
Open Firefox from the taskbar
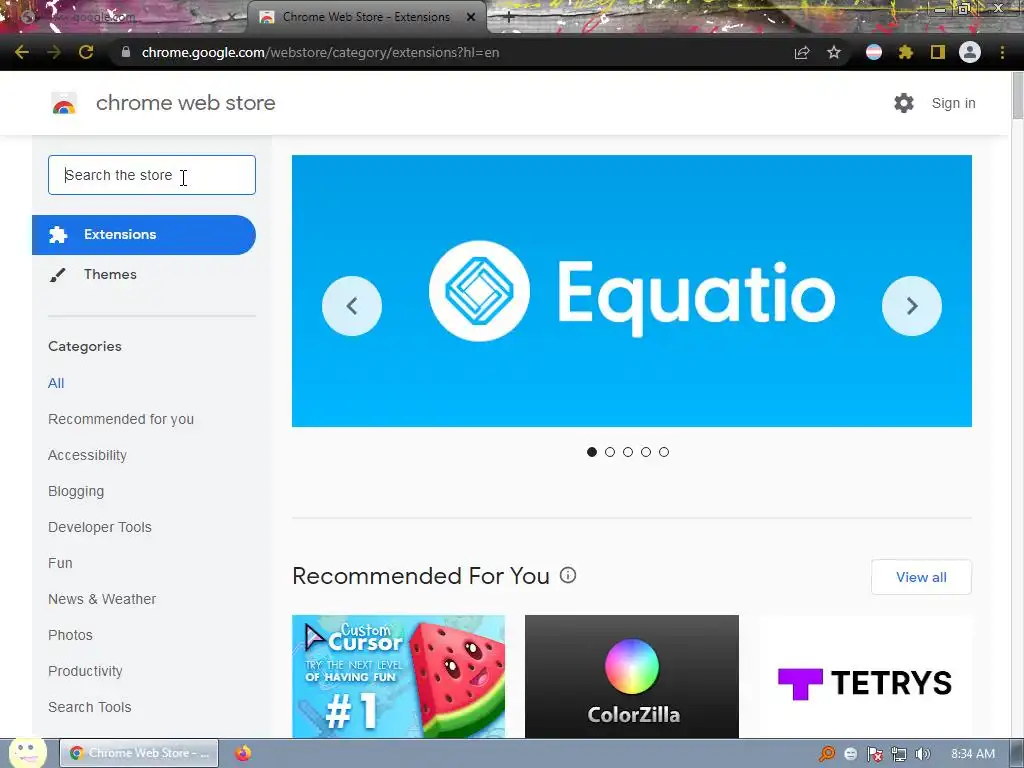tap(243, 753)
